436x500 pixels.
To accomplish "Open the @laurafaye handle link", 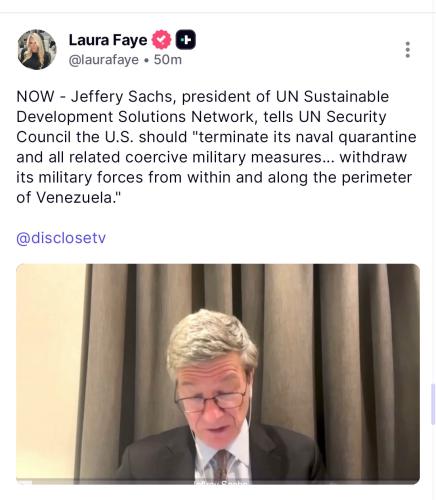I will [104, 60].
